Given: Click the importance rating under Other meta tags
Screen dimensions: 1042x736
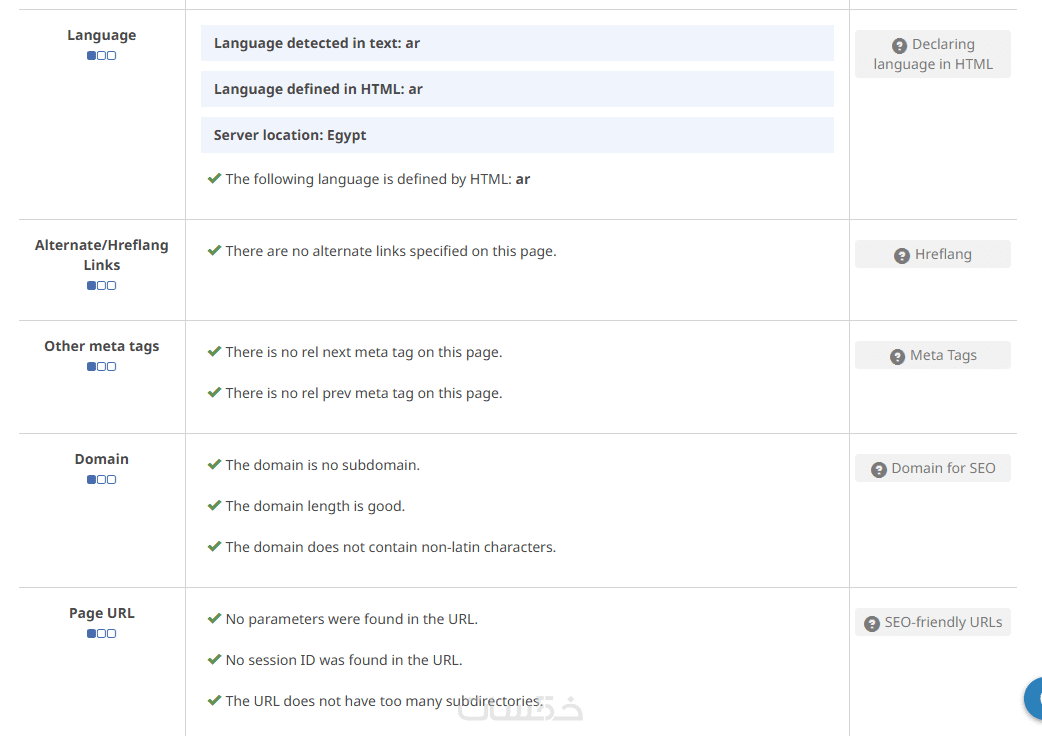Looking at the screenshot, I should click(x=101, y=367).
